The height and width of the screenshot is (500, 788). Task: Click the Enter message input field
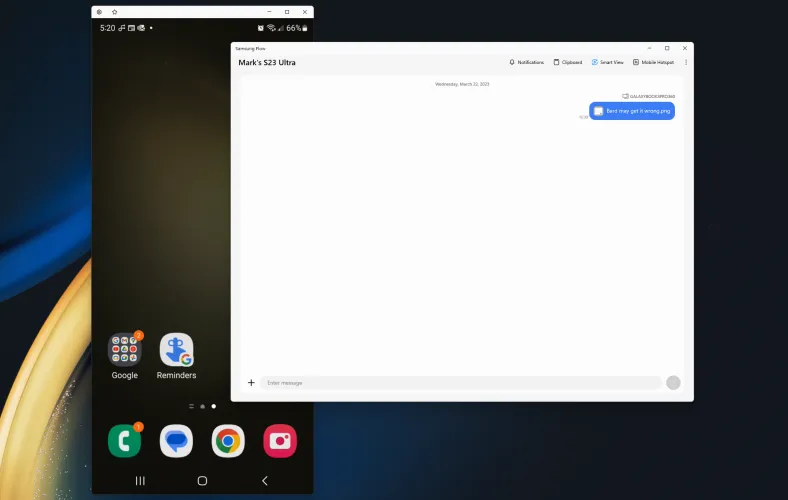[460, 383]
